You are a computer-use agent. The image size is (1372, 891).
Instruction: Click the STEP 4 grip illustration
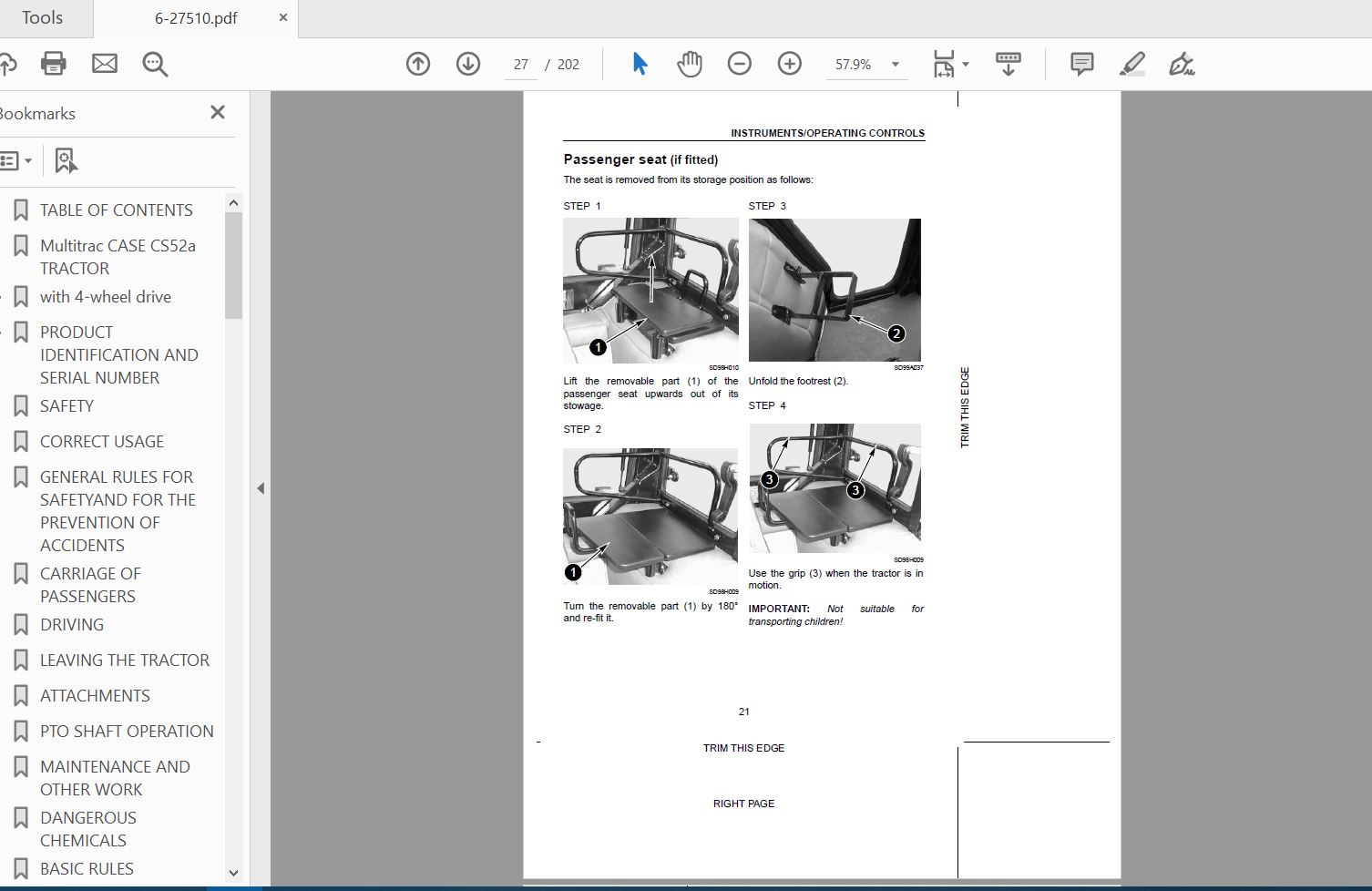point(835,488)
